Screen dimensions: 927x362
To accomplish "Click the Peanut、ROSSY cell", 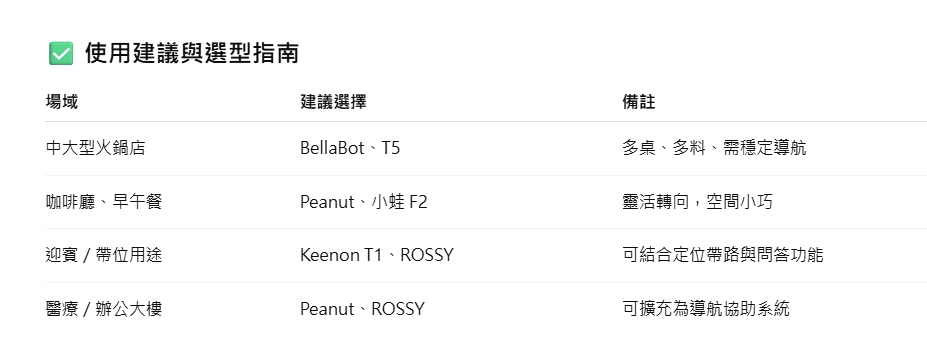I will pyautogui.click(x=362, y=309).
